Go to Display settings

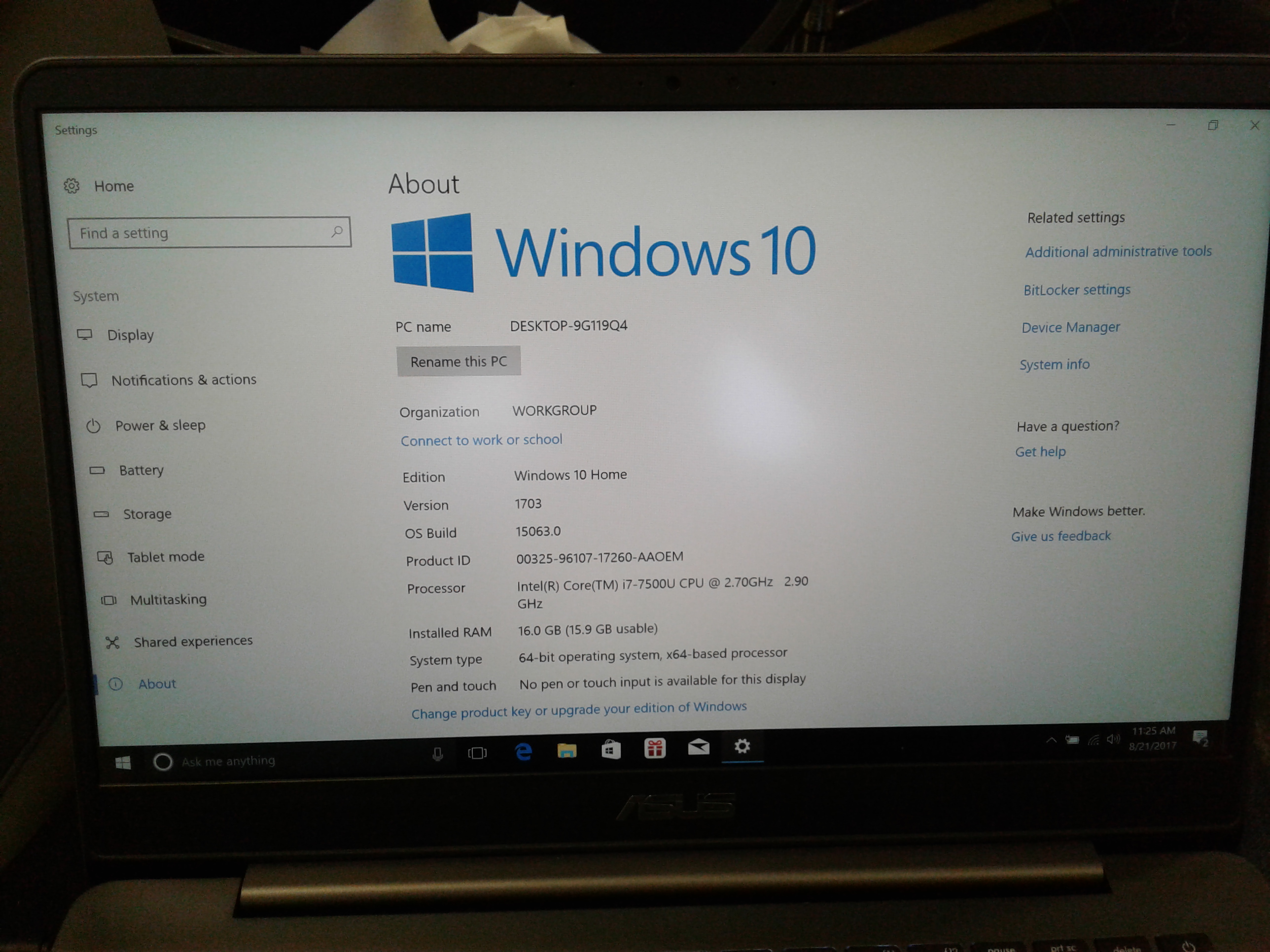coord(130,335)
